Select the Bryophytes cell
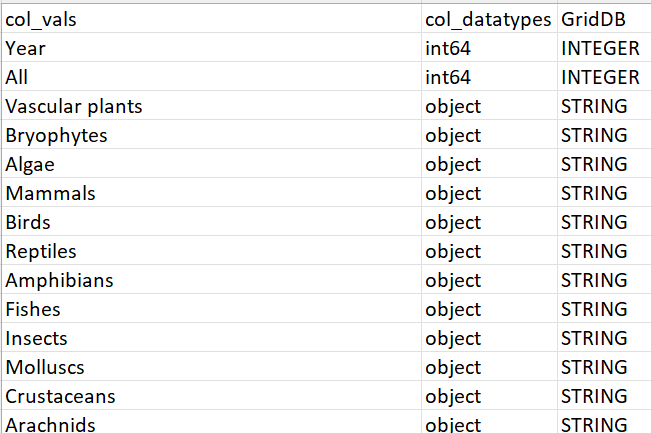Image resolution: width=651 pixels, height=433 pixels. pos(56,135)
